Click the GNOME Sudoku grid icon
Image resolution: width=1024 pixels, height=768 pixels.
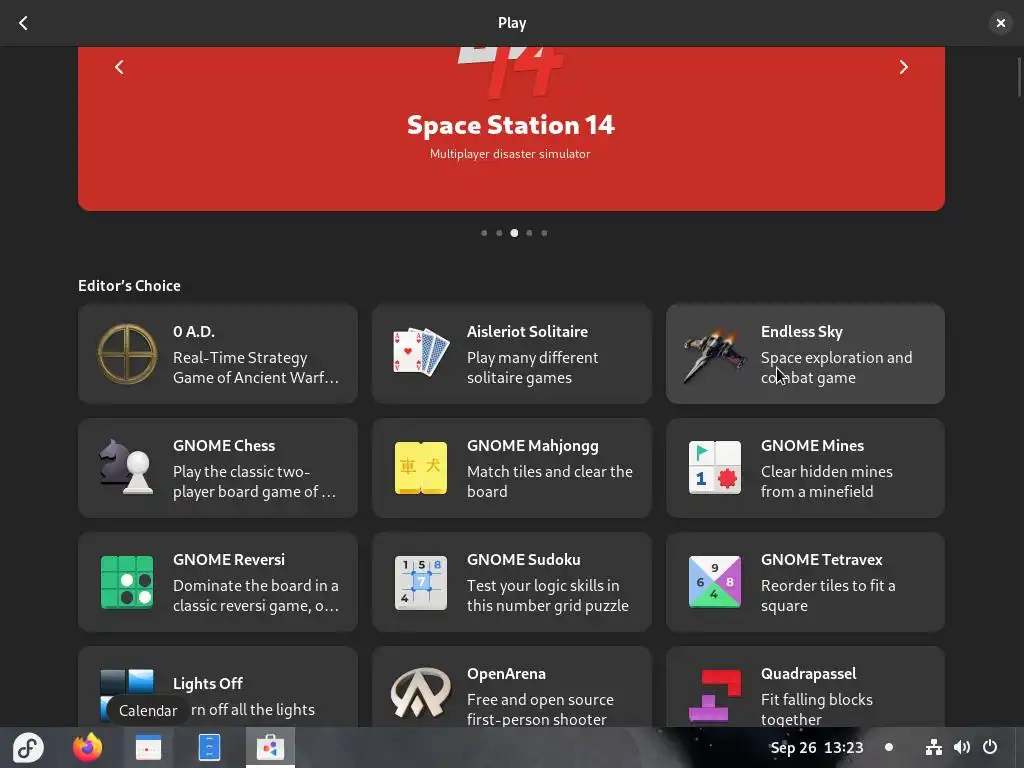coord(421,582)
